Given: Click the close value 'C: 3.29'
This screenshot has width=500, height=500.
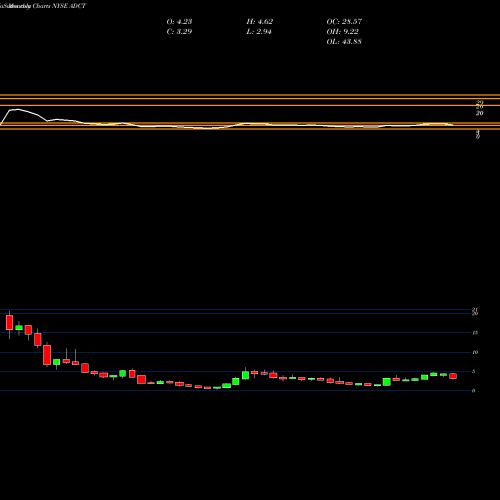Looking at the screenshot, I should click(179, 32).
